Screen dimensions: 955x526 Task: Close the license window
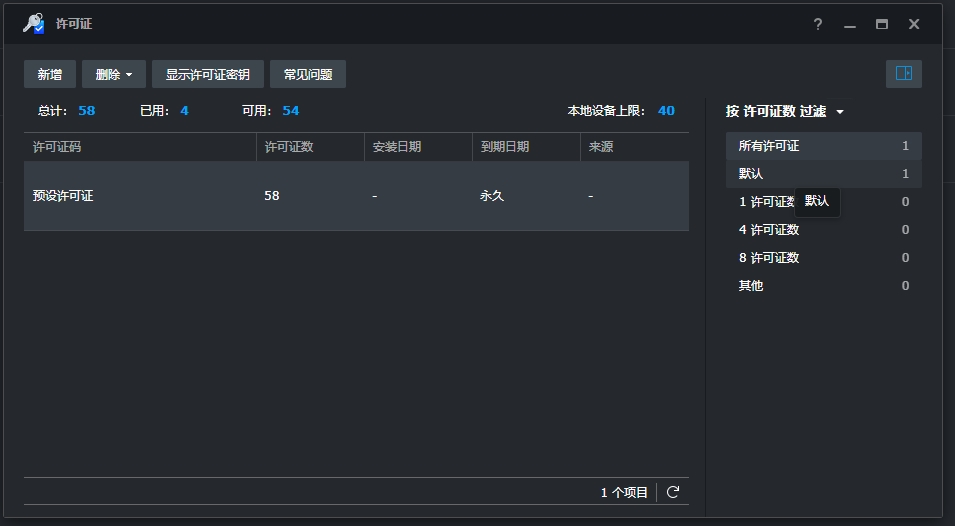coord(913,24)
